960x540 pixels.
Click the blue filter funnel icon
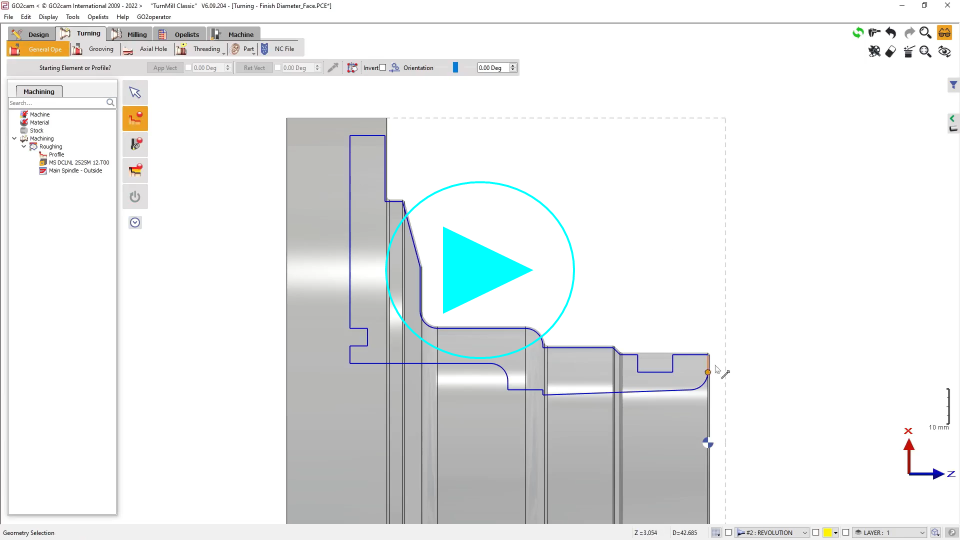pyautogui.click(x=953, y=86)
